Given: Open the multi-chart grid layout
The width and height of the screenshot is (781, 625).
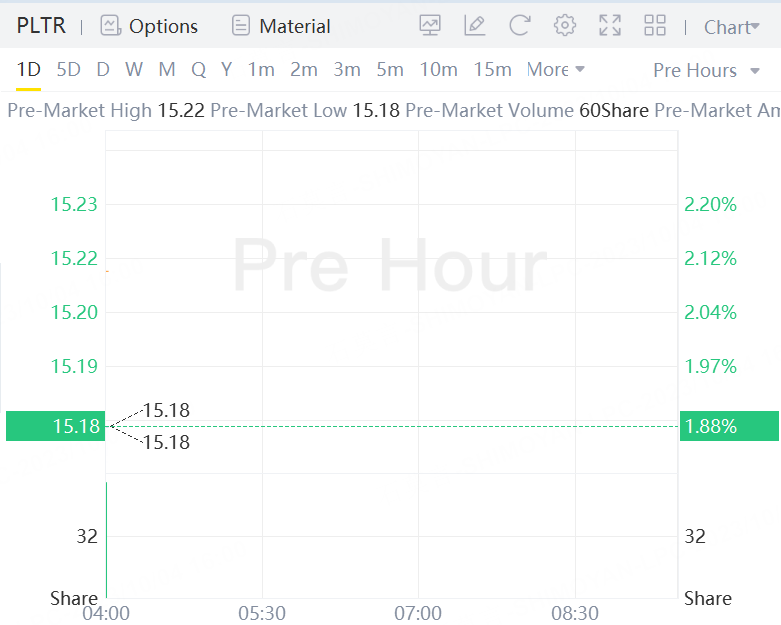Looking at the screenshot, I should [655, 26].
